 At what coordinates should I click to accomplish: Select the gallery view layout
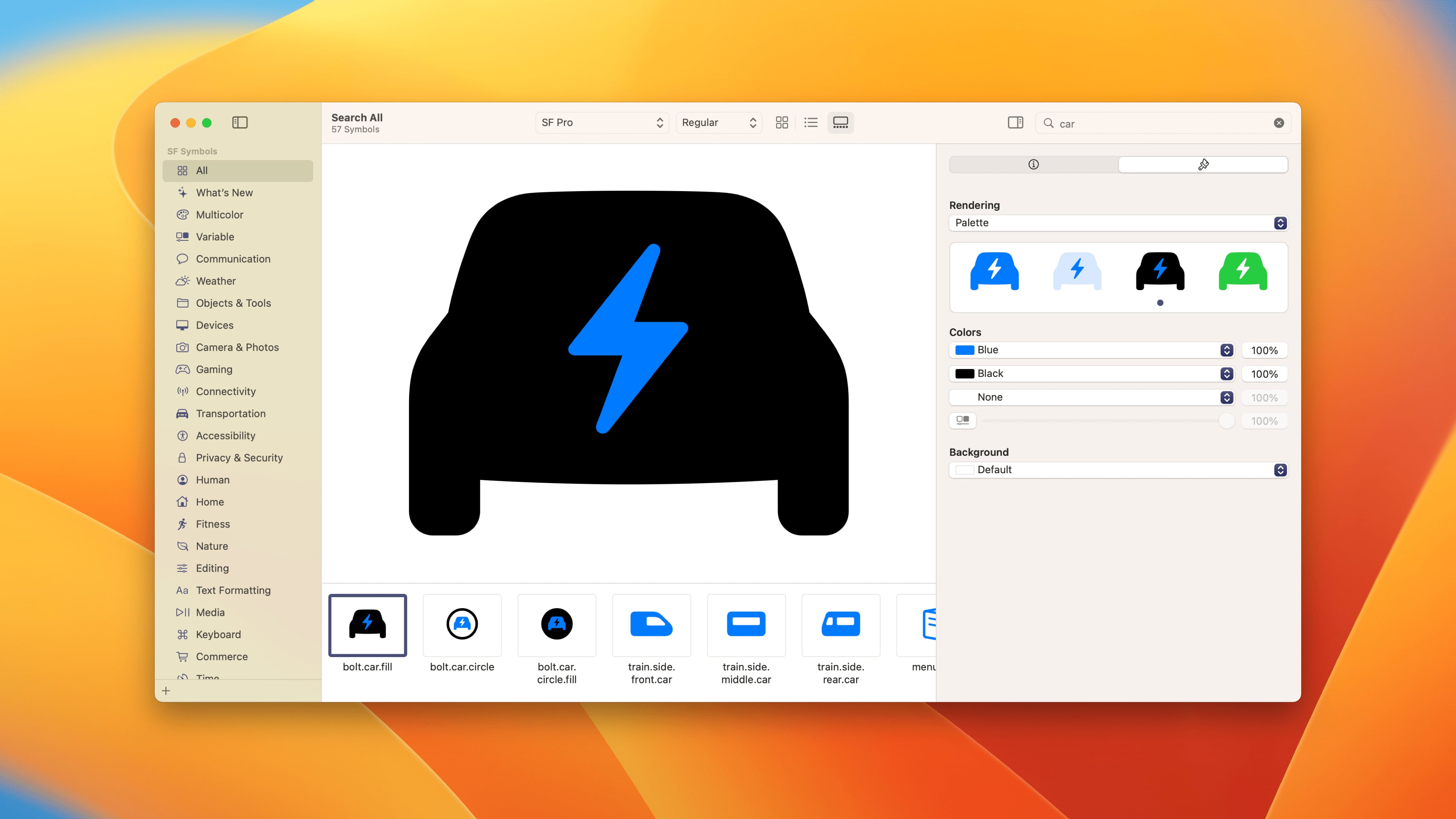[x=841, y=122]
